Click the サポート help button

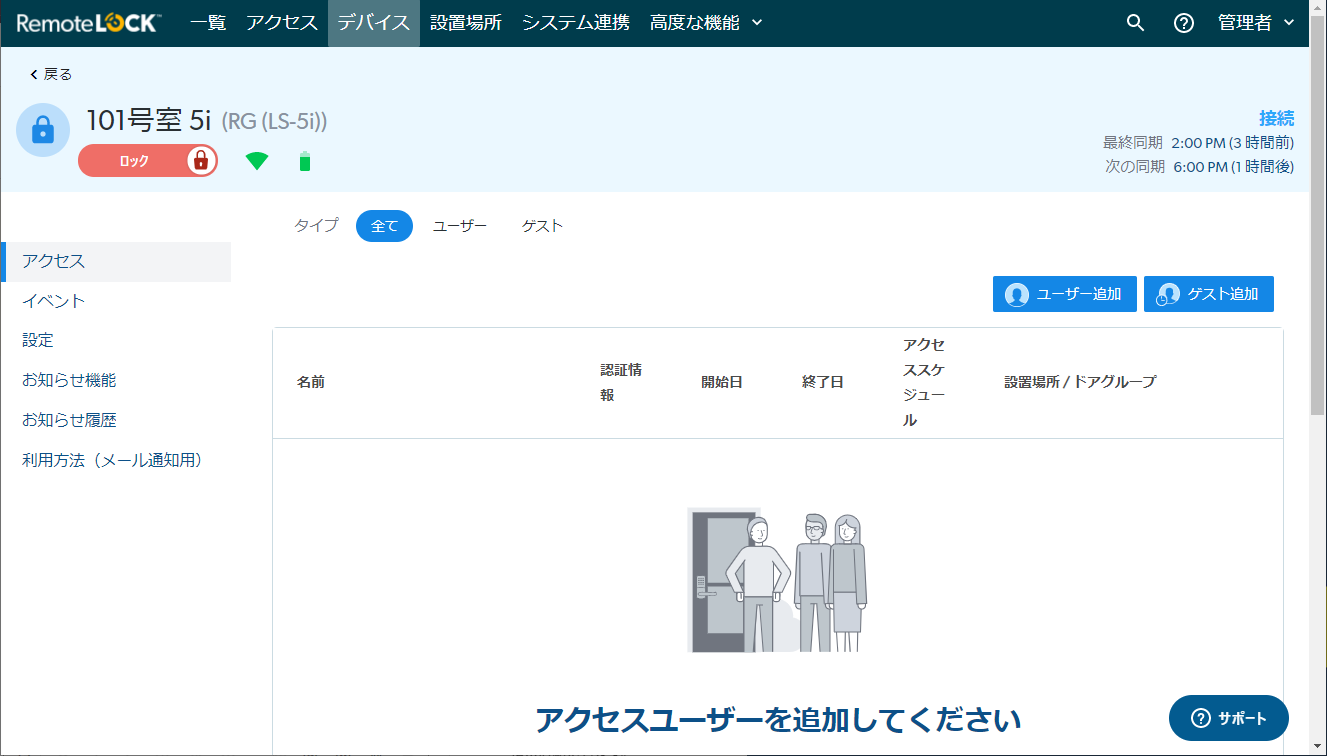pos(1229,718)
